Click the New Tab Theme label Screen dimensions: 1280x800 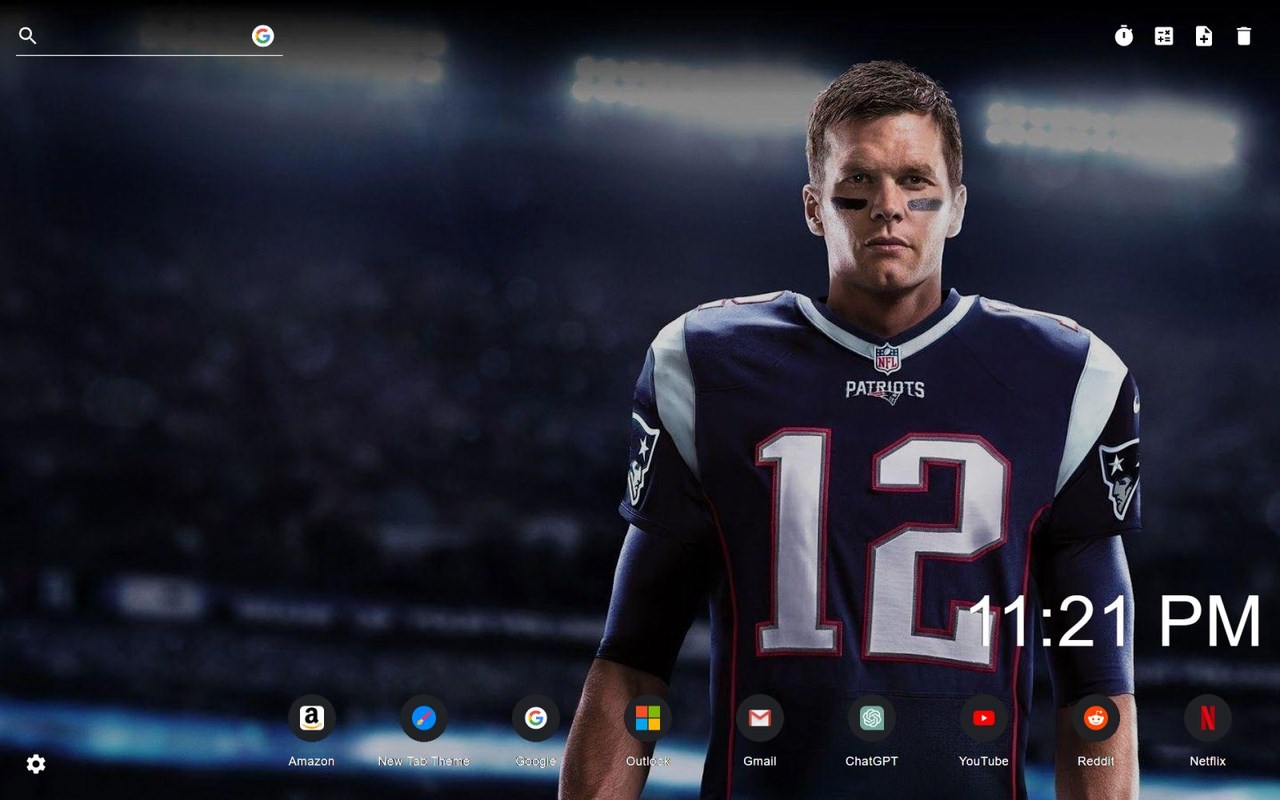(x=424, y=761)
